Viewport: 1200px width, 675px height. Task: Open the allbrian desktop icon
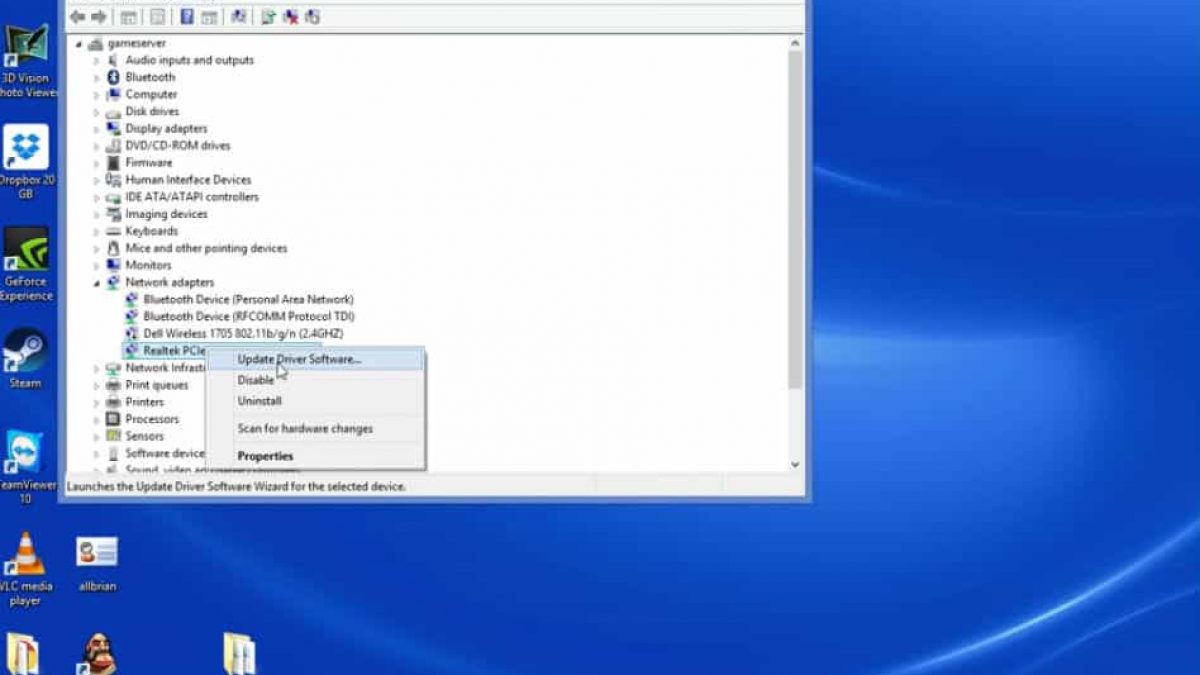pos(97,562)
